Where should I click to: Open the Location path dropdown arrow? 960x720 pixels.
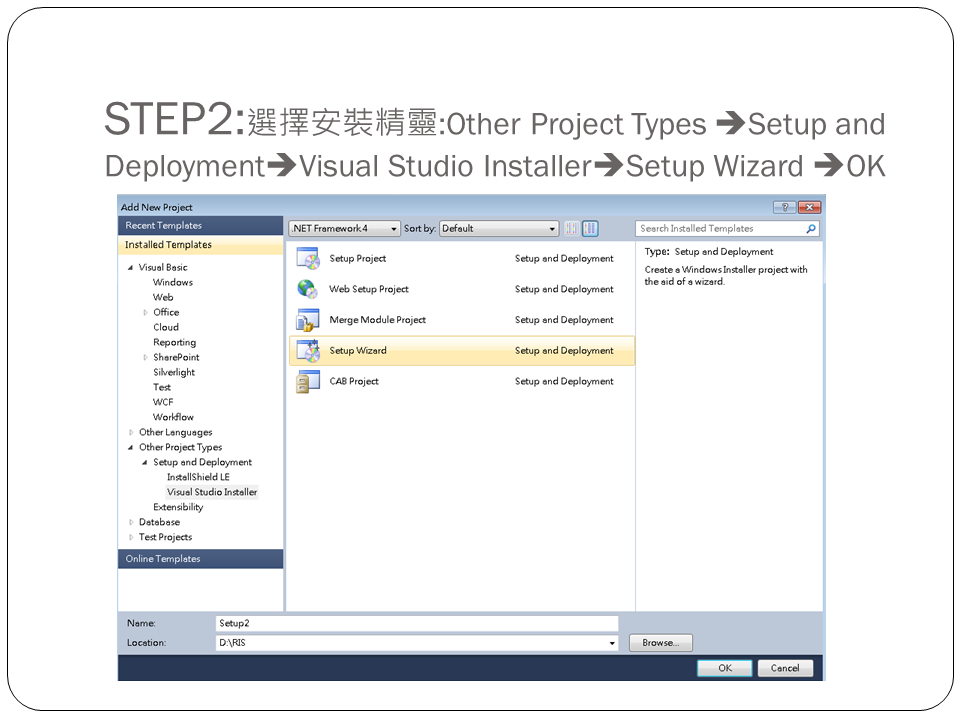612,643
